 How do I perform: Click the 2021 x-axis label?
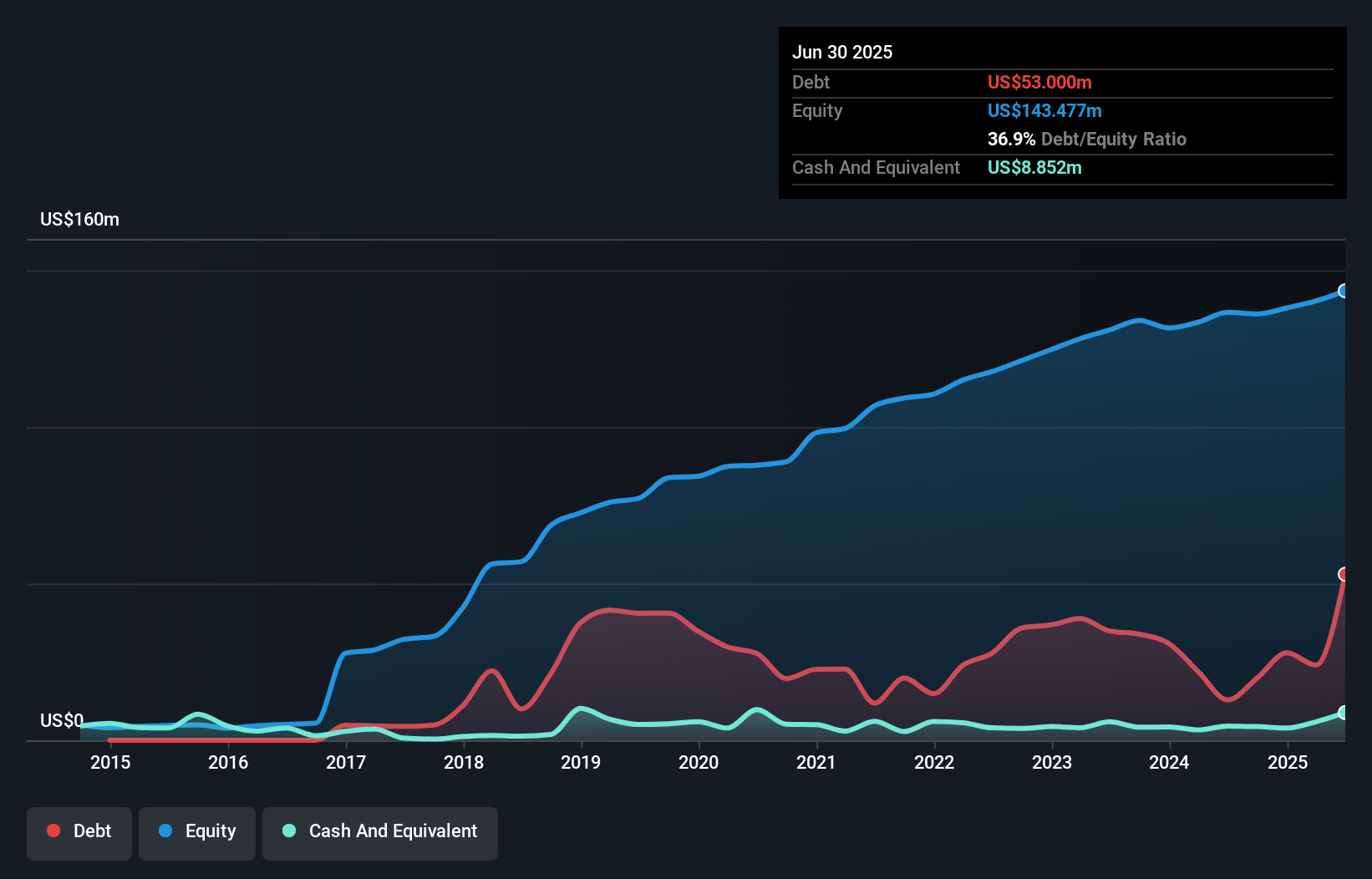(x=816, y=762)
